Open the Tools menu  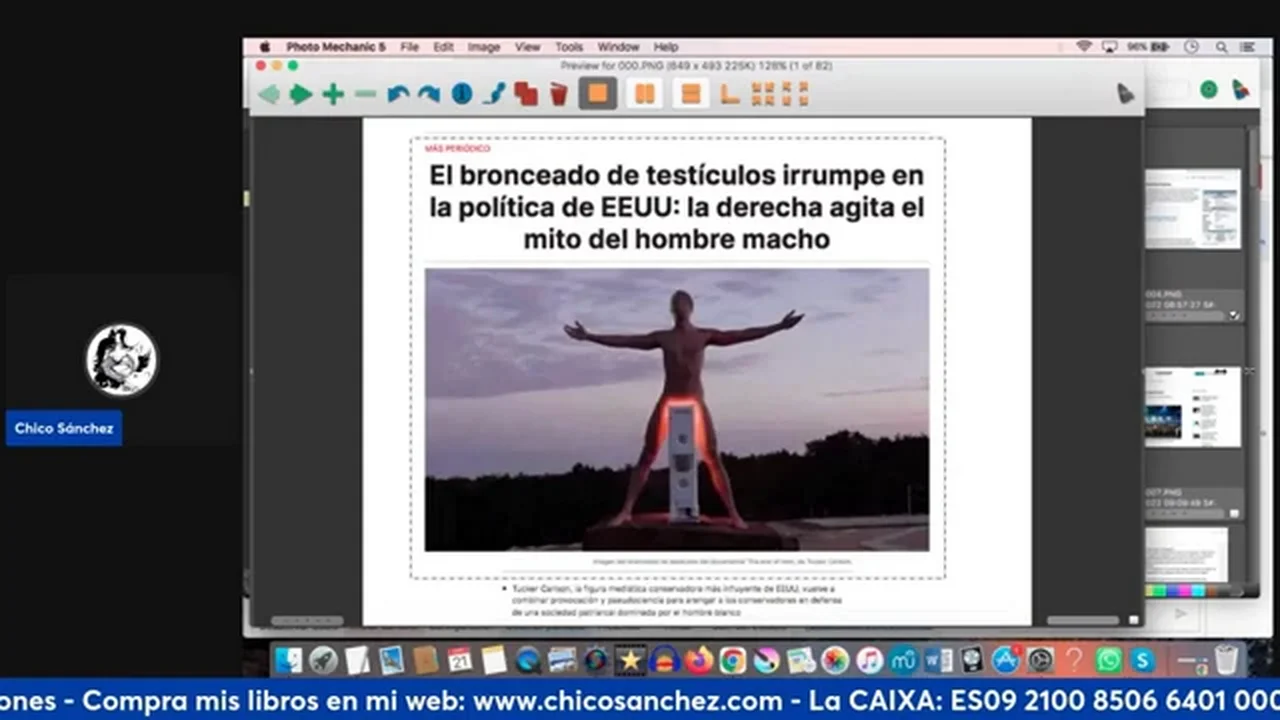click(569, 47)
